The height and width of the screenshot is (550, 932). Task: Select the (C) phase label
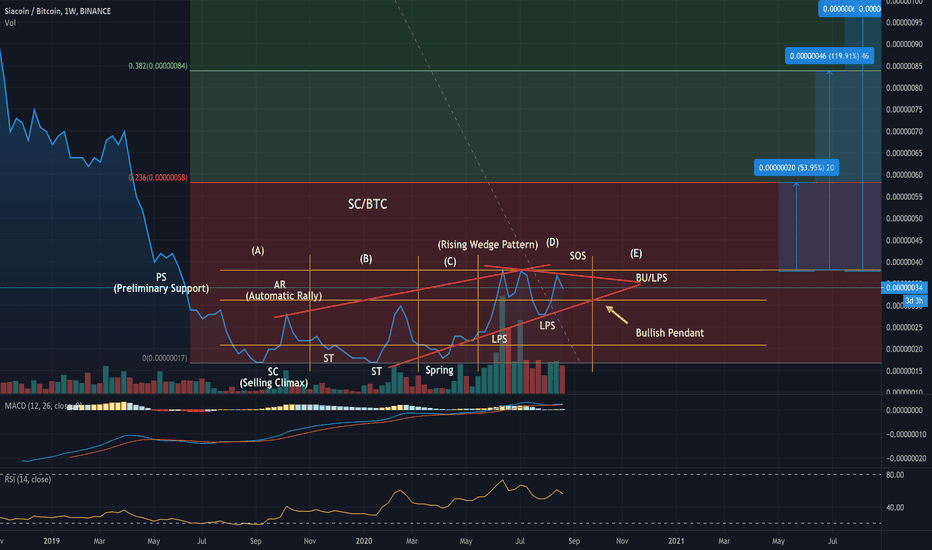point(450,262)
